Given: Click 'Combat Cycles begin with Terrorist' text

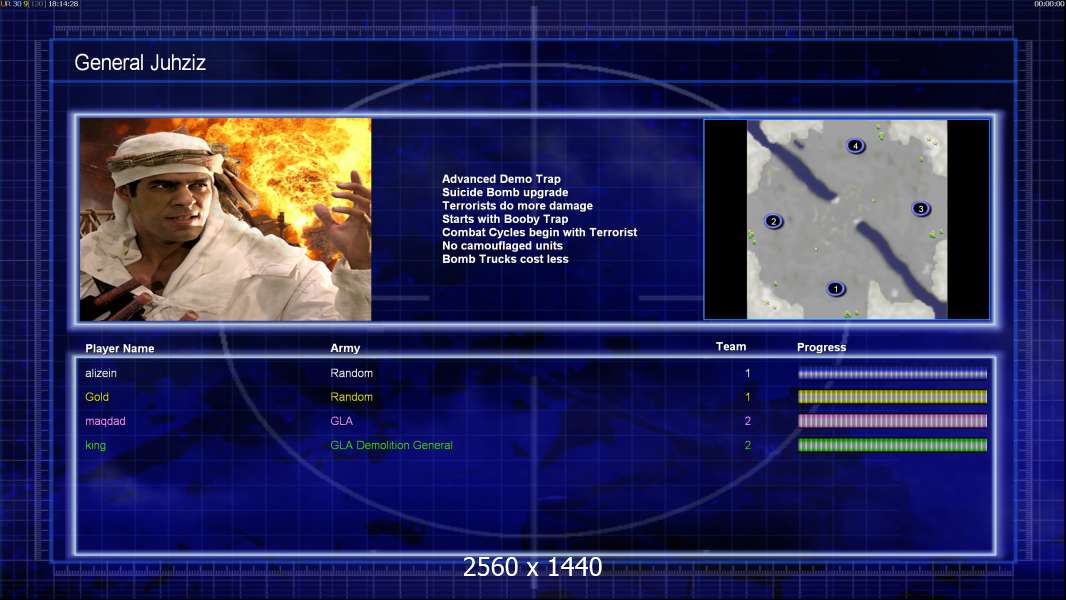Looking at the screenshot, I should pos(540,232).
